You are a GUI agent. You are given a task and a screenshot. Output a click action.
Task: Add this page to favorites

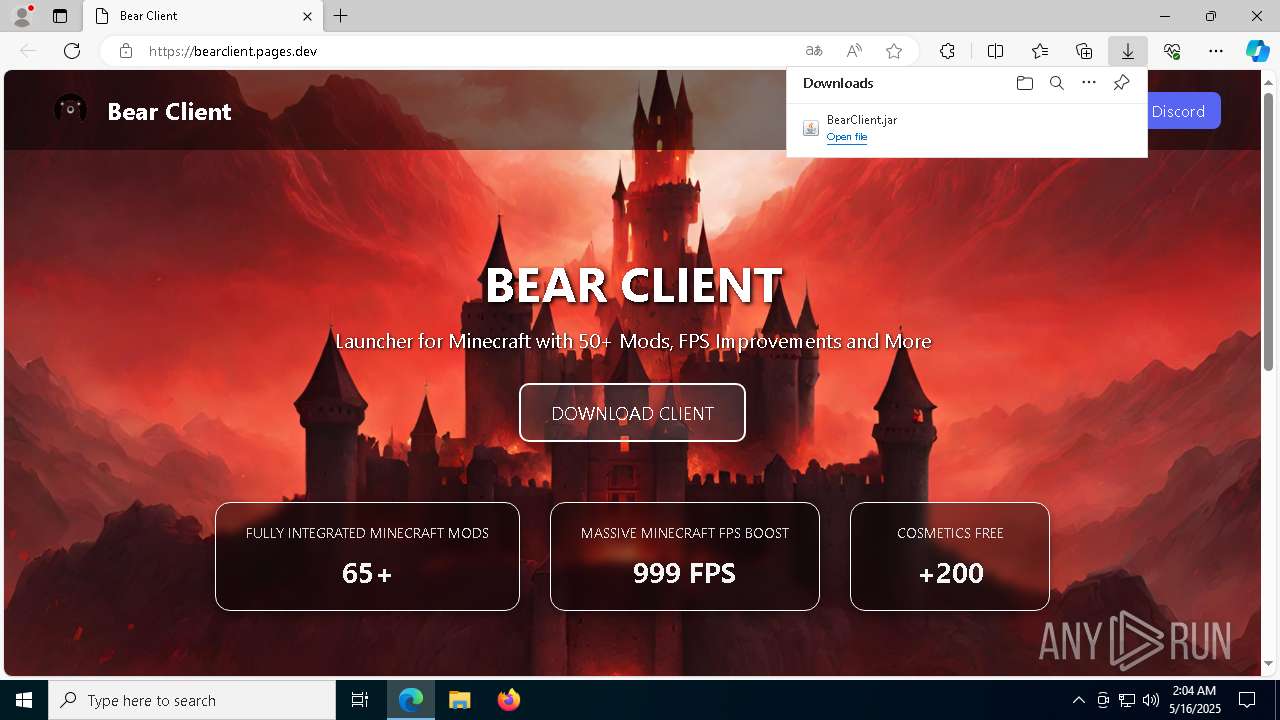coord(894,51)
